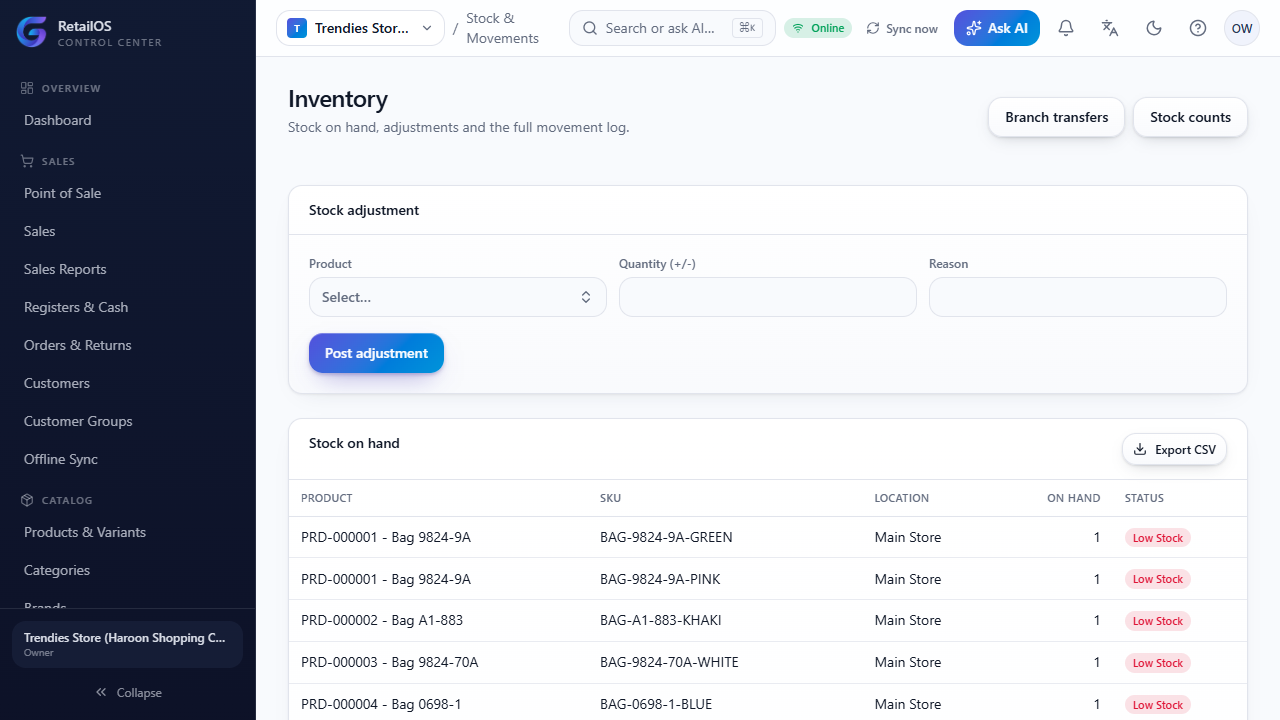Open the language translation icon
The width and height of the screenshot is (1280, 720).
[x=1110, y=28]
